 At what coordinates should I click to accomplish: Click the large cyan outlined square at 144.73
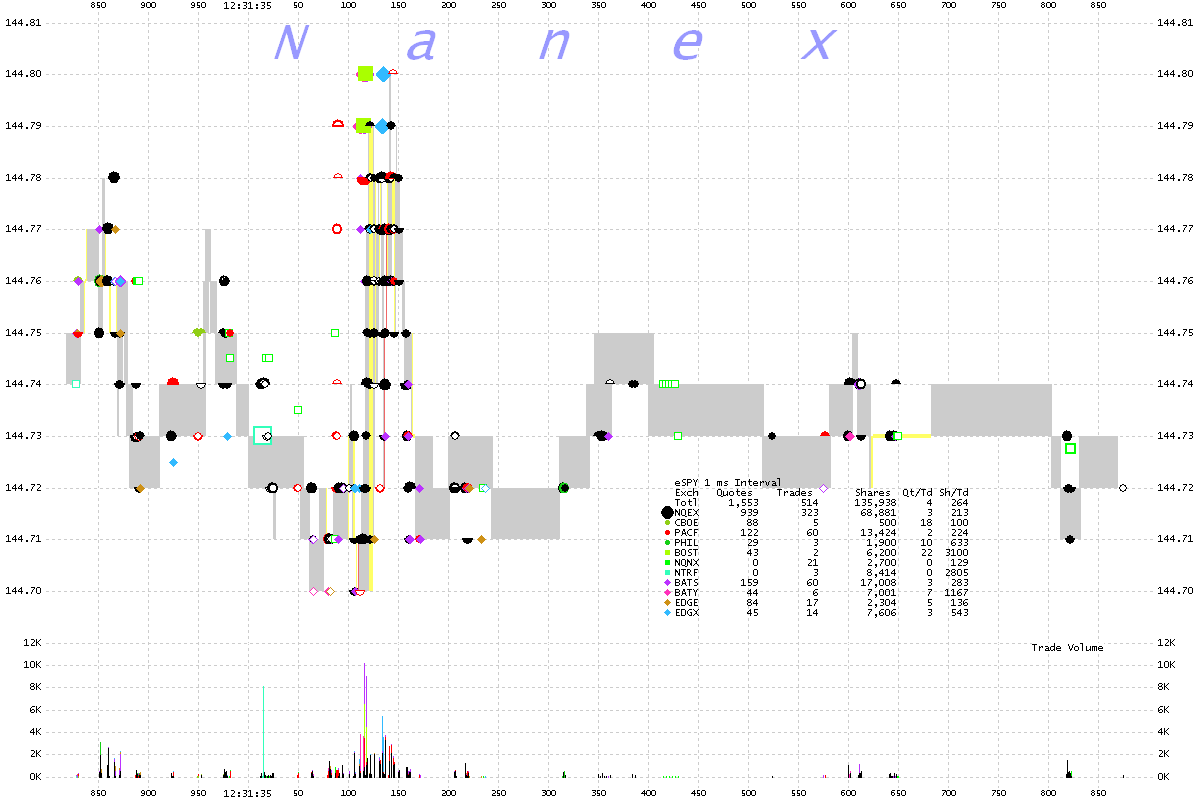262,435
